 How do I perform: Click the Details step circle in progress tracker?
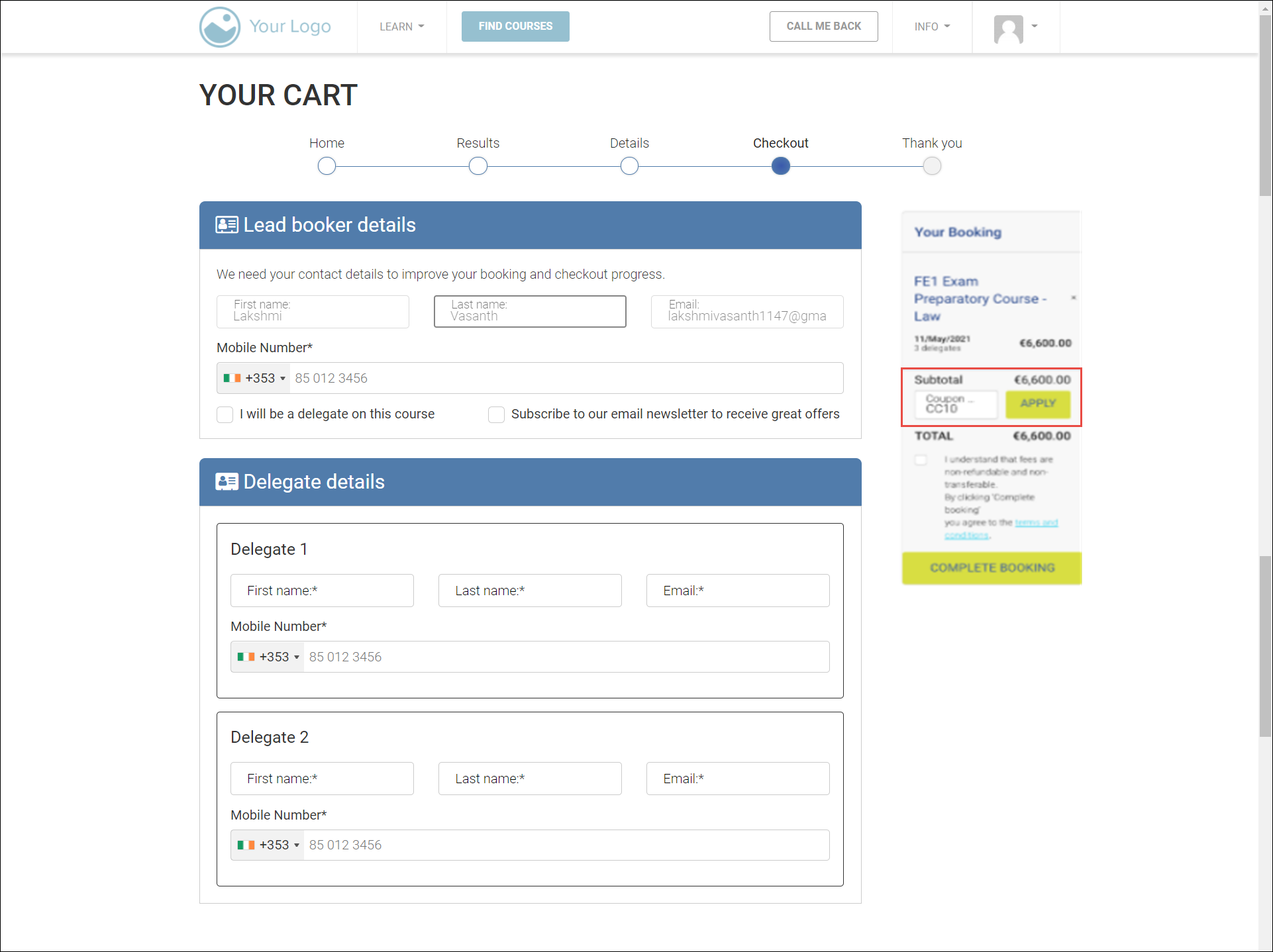point(629,166)
